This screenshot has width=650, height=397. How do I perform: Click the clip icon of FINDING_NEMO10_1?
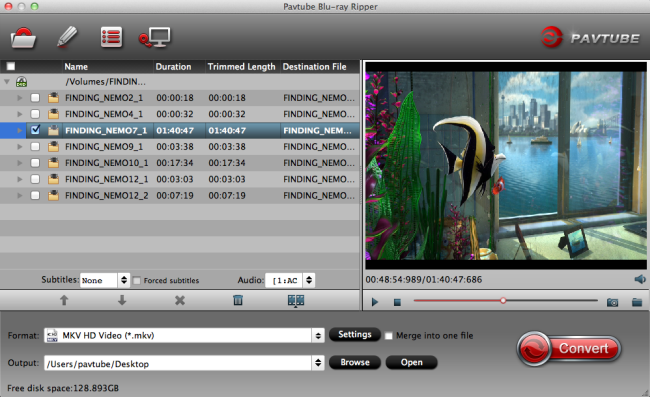point(53,163)
